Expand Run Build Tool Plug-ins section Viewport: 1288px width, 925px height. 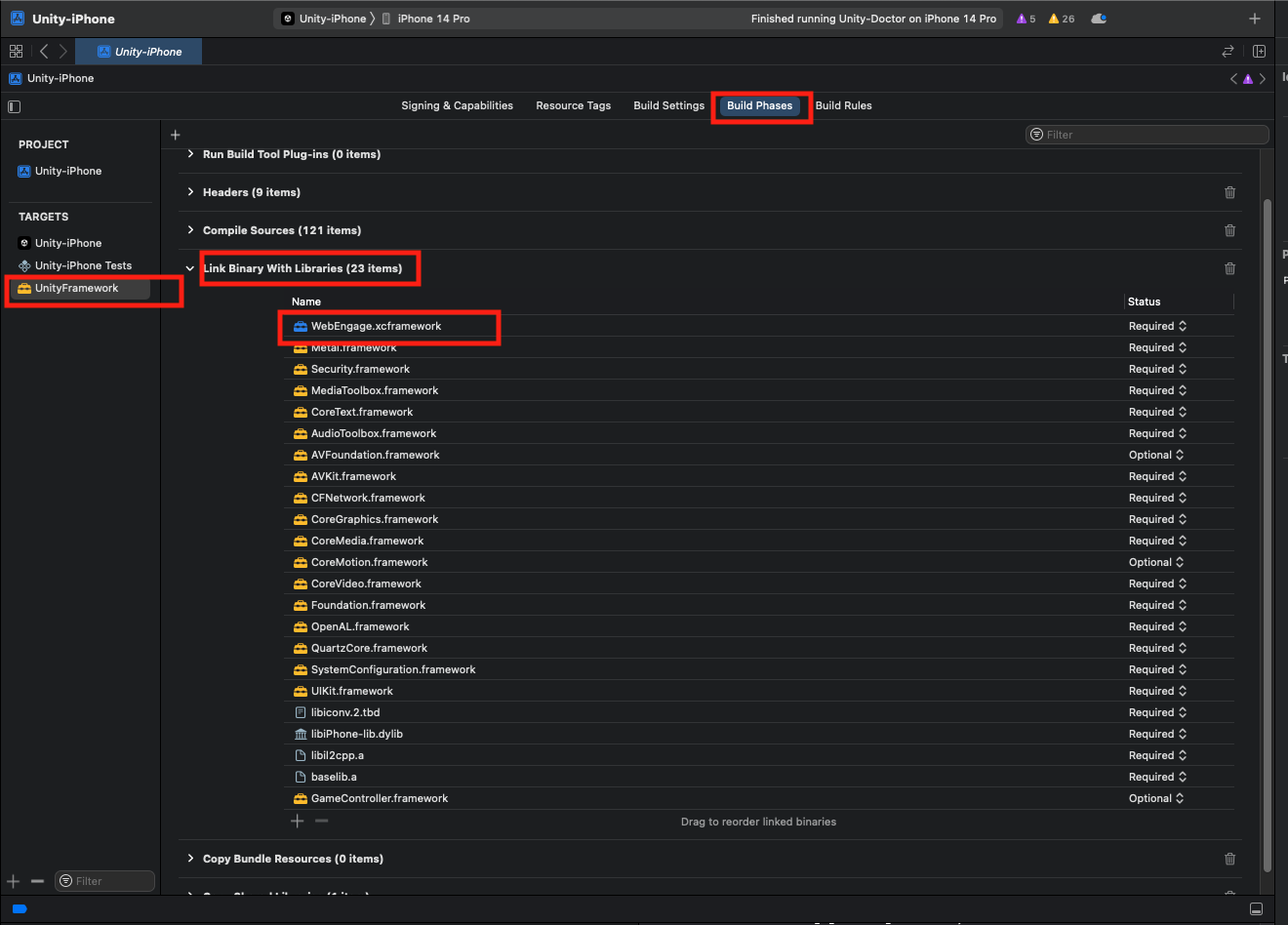pyautogui.click(x=190, y=154)
